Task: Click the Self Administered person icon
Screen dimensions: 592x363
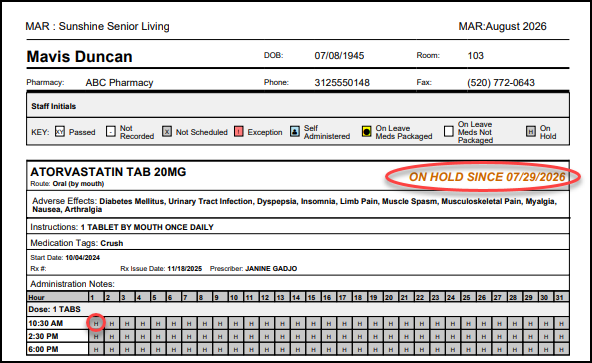Action: [x=295, y=131]
